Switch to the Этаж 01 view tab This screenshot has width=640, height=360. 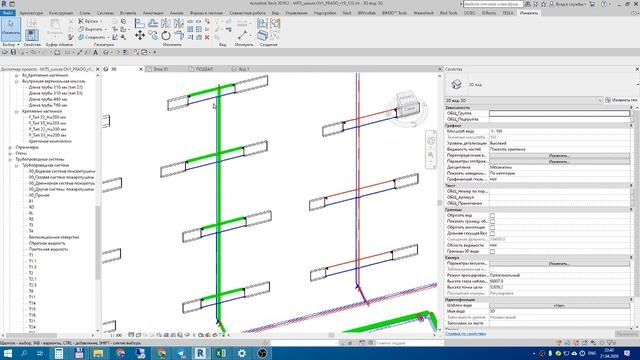160,69
